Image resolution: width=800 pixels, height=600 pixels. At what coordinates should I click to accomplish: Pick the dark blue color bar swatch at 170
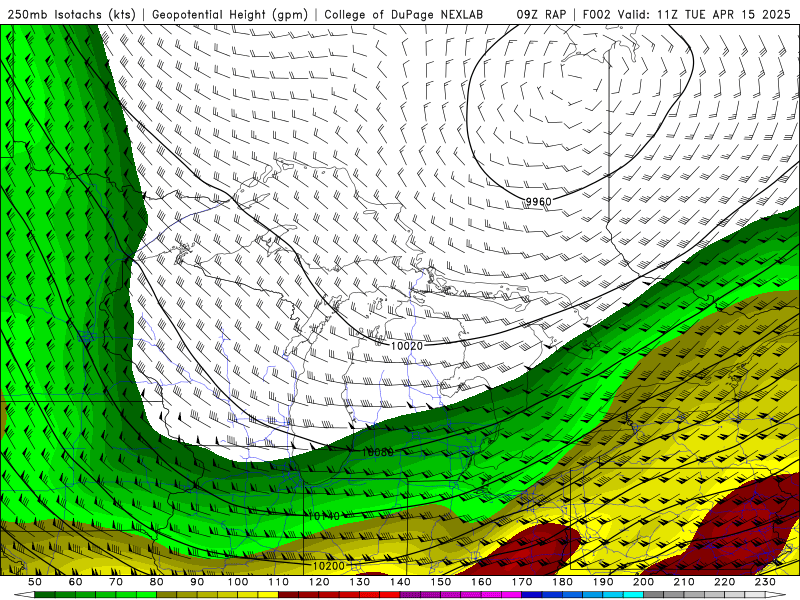532,595
